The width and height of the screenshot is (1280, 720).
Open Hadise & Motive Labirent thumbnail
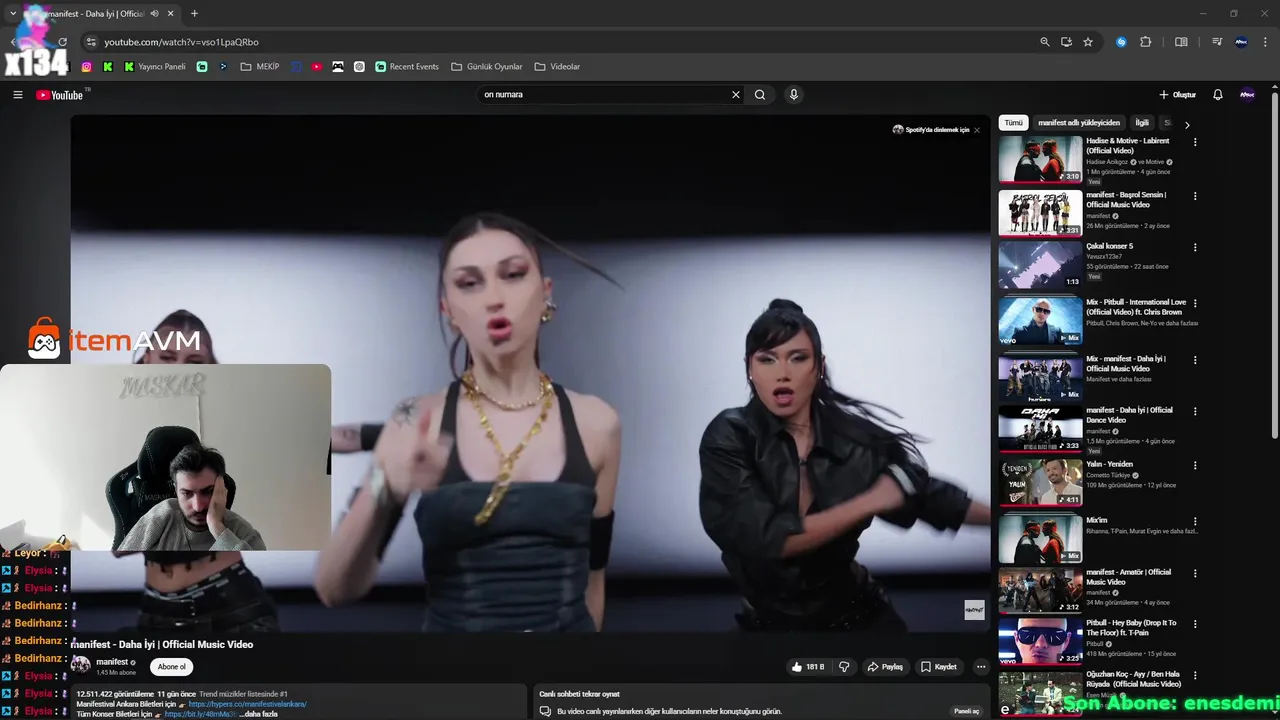[x=1040, y=159]
